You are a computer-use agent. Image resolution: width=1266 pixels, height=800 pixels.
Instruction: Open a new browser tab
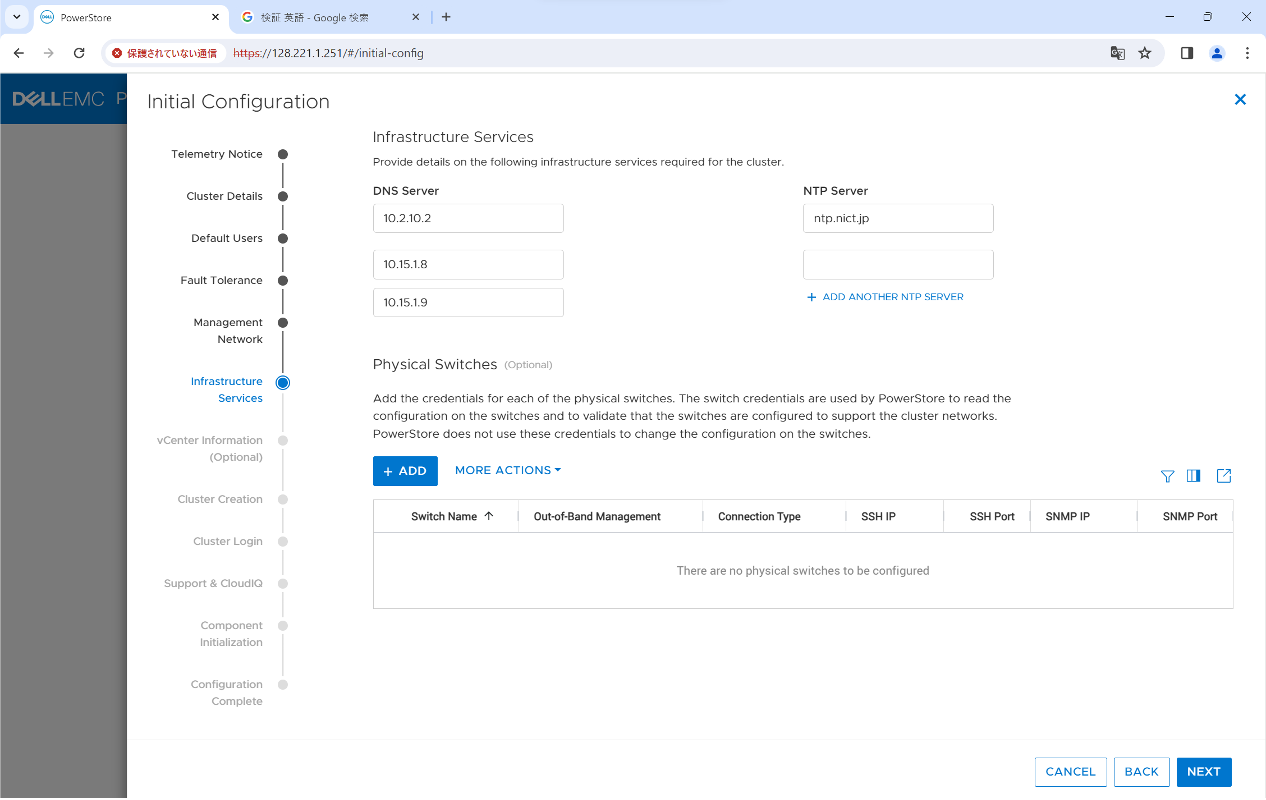coord(446,17)
